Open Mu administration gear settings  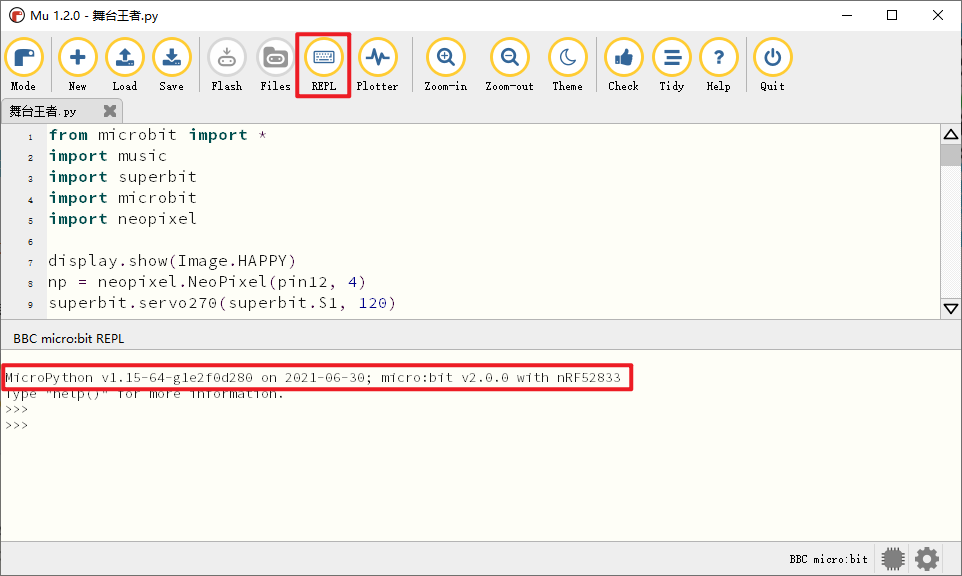(926, 559)
